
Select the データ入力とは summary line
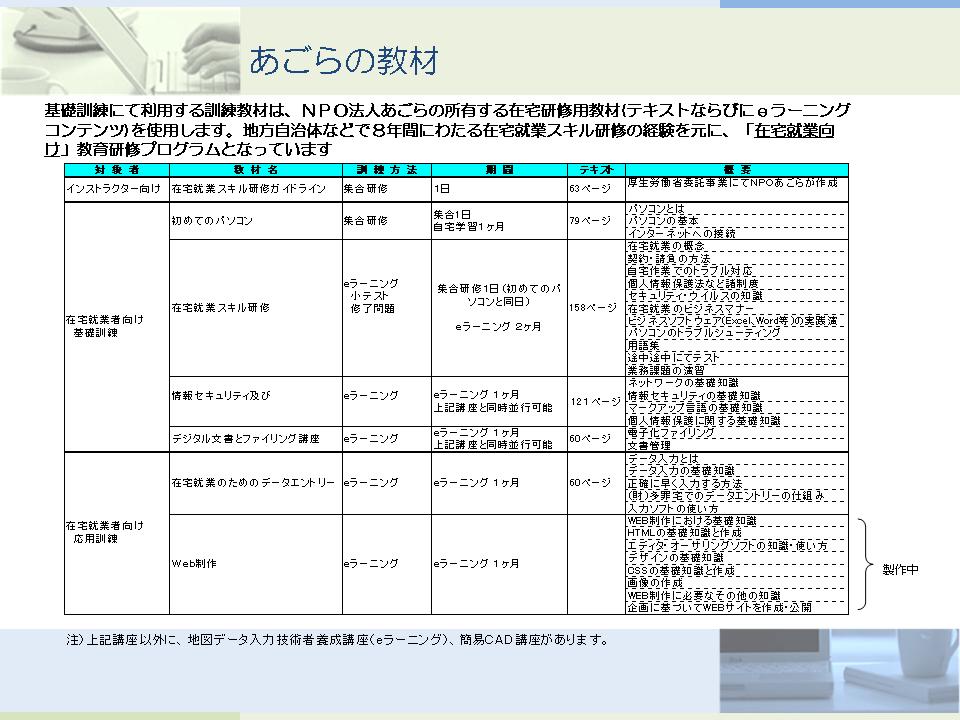pos(663,459)
